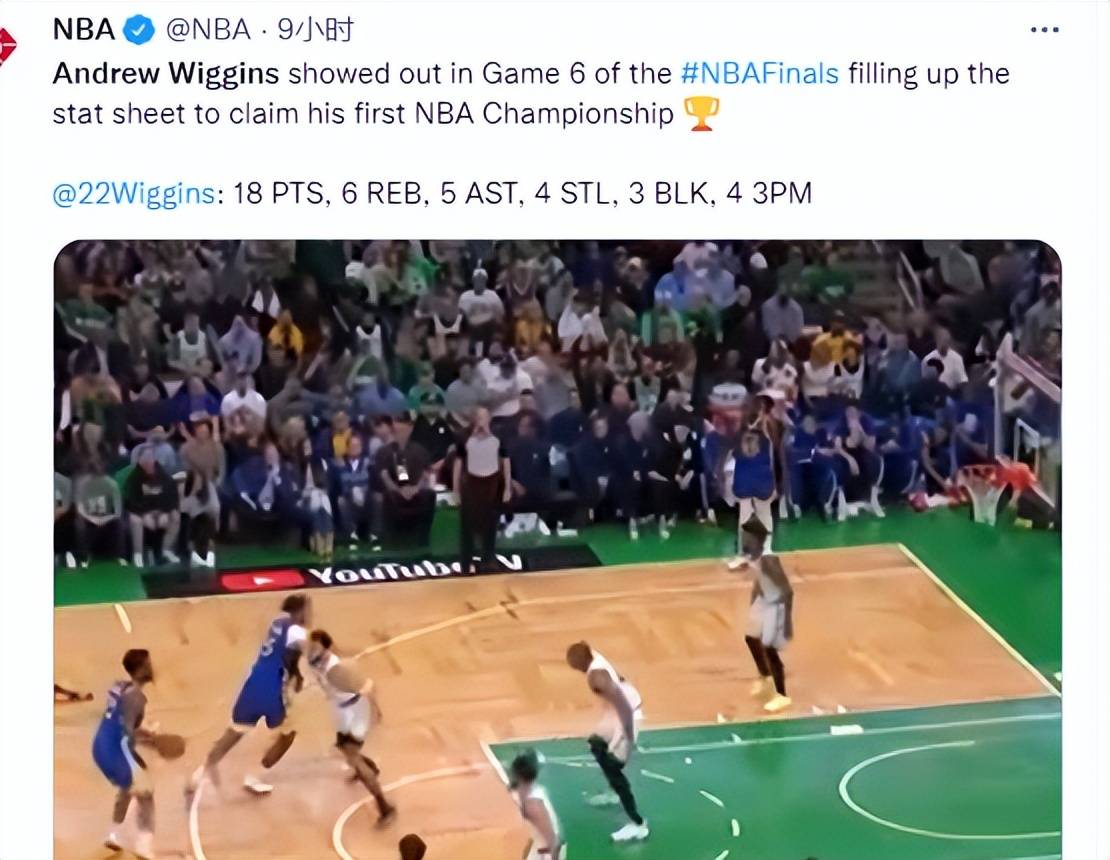Viewport: 1110px width, 860px height.
Task: Open the NBA profile avatar at left edge
Action: point(6,48)
